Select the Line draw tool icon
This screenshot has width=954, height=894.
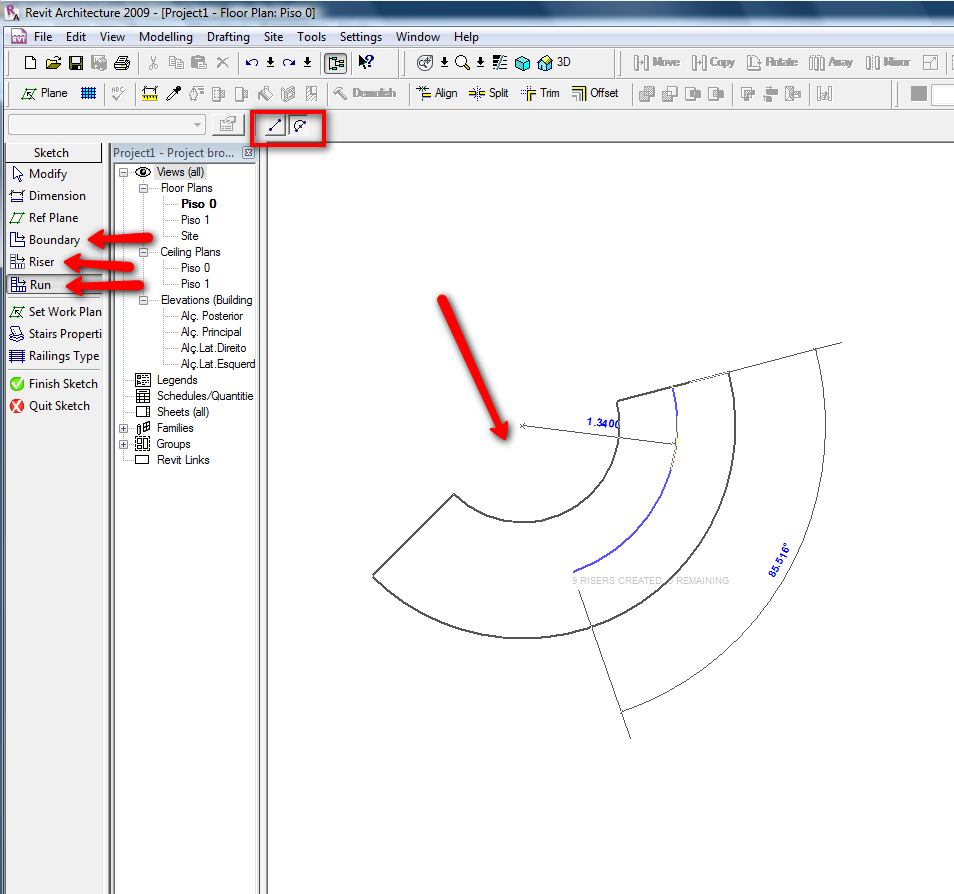coord(274,126)
